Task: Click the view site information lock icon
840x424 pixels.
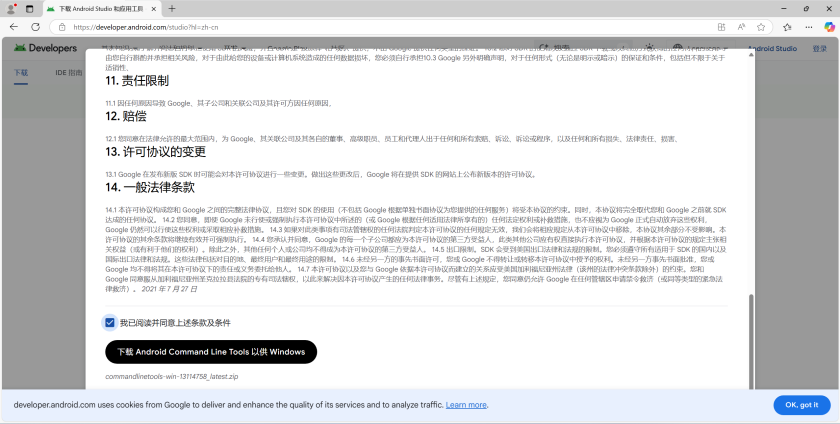Action: coord(63,27)
